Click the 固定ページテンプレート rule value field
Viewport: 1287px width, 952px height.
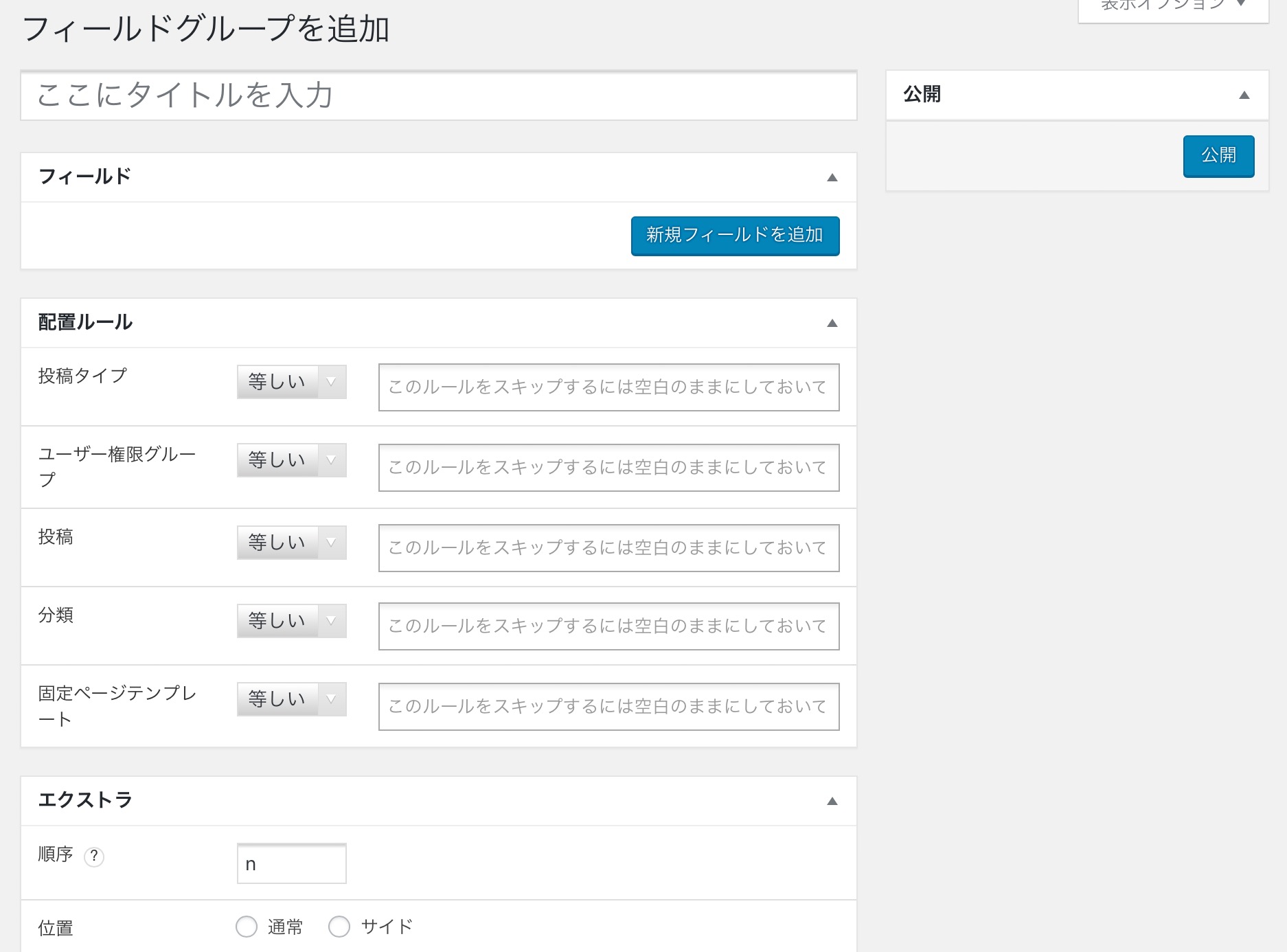pyautogui.click(x=608, y=707)
